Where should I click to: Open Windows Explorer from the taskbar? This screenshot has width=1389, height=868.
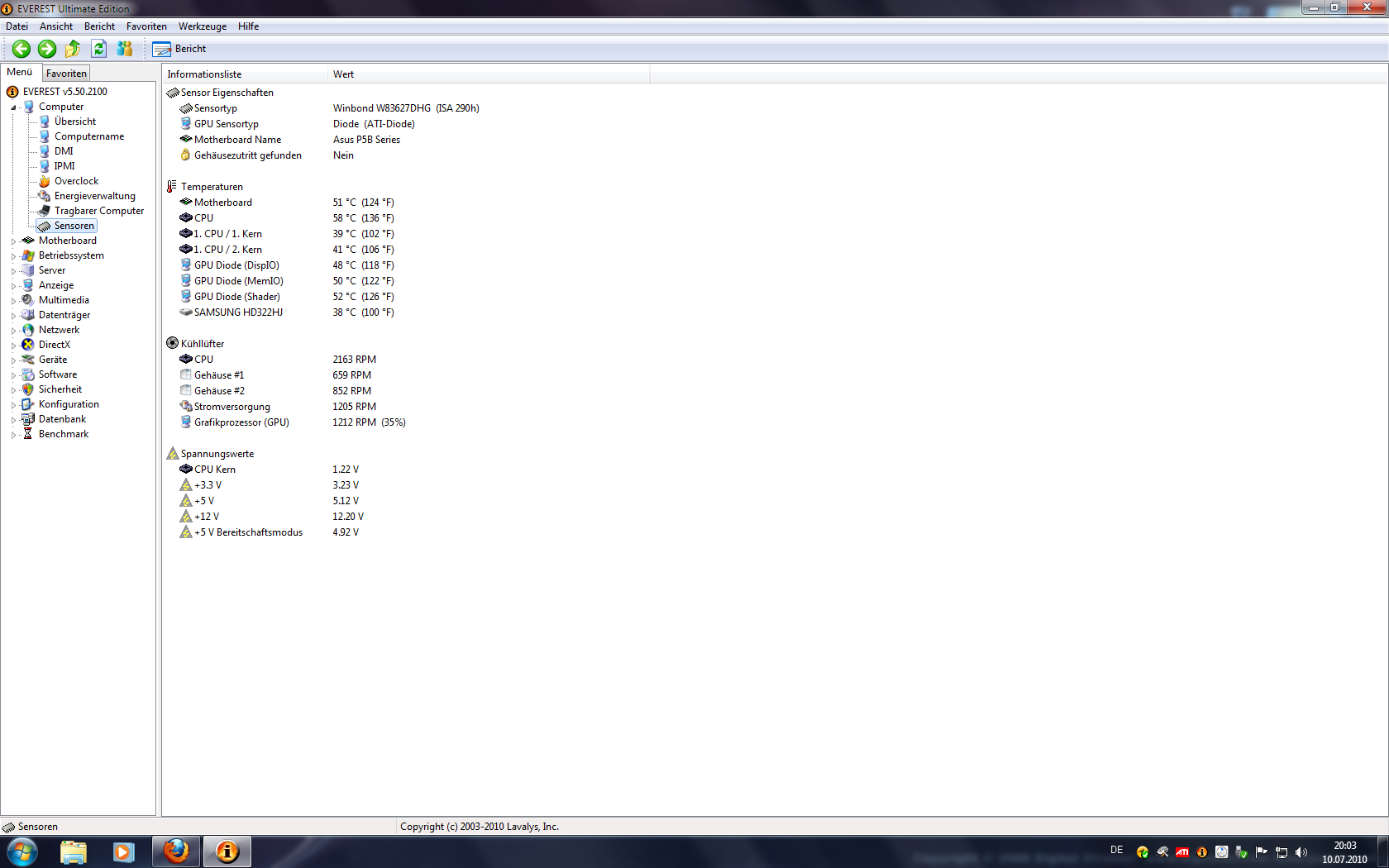point(74,851)
